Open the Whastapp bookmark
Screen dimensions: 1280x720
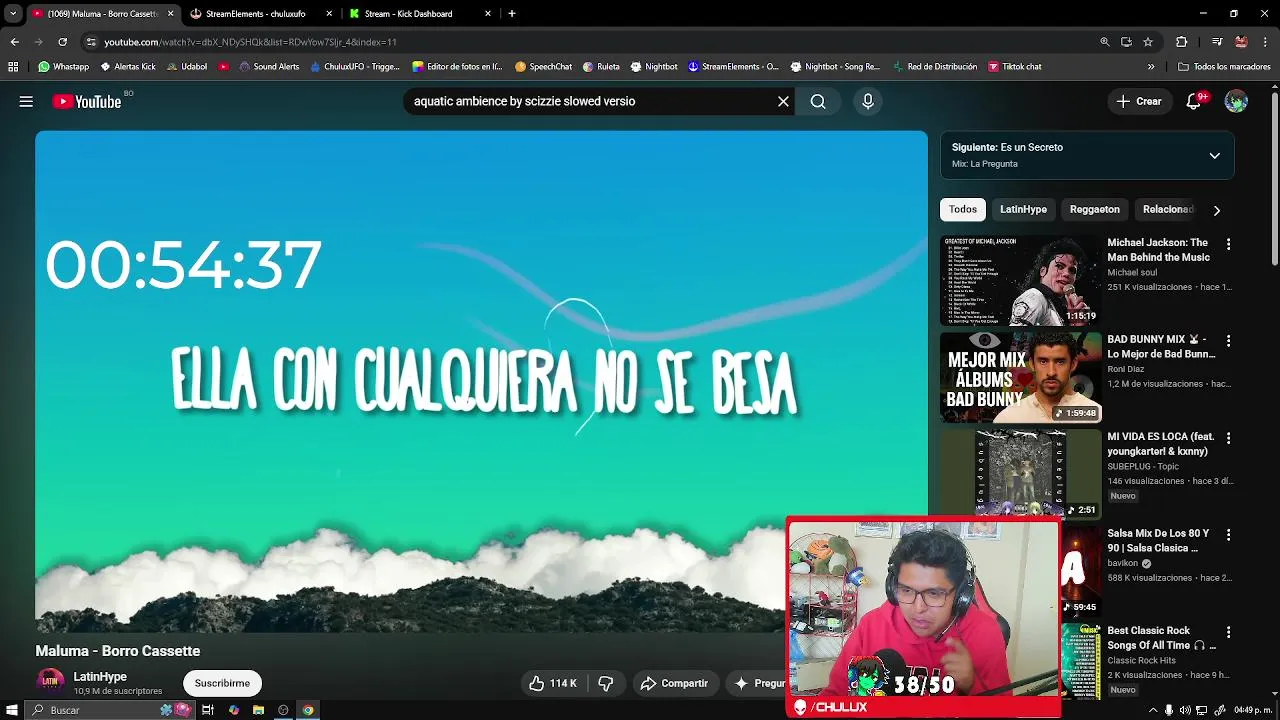coord(63,67)
